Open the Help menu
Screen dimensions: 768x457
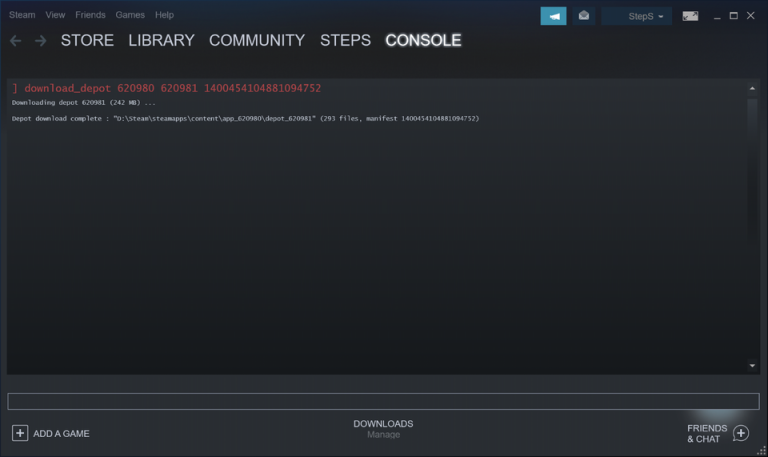pos(164,15)
